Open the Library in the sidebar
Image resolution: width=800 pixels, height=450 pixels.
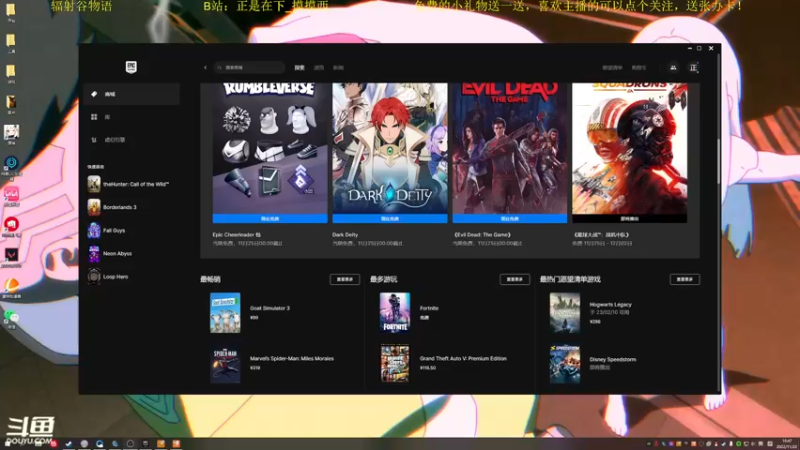132,117
